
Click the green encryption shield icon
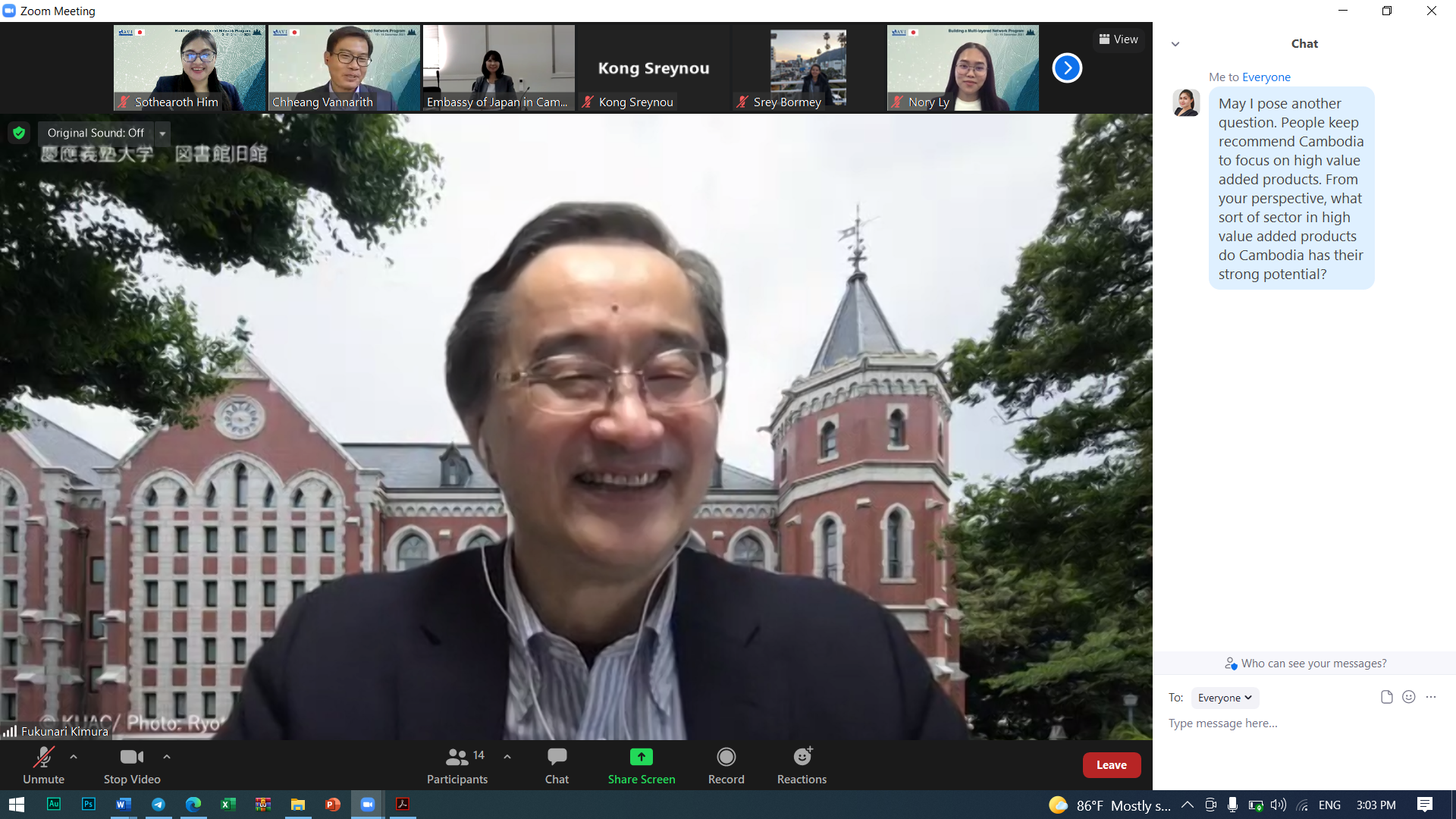click(x=19, y=133)
